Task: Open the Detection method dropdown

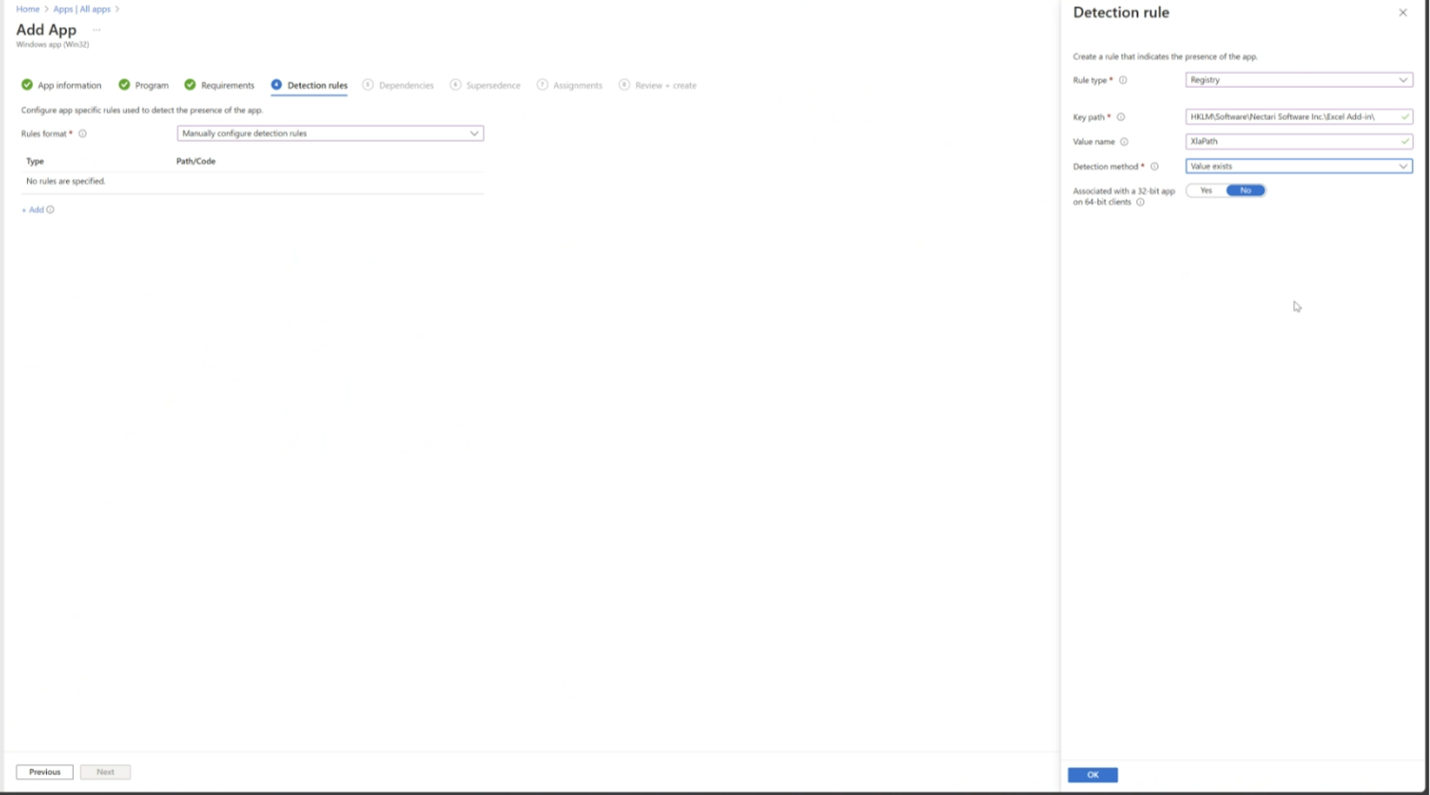Action: click(x=1298, y=166)
